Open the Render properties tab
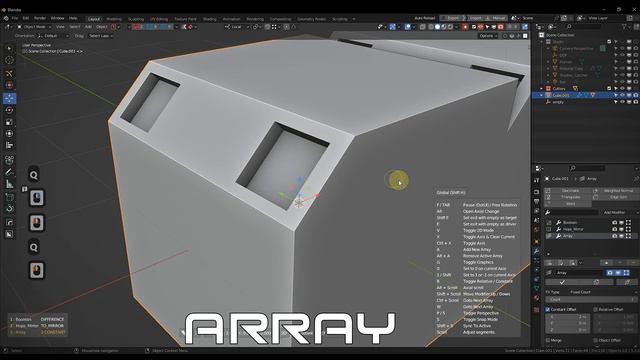 coord(536,192)
